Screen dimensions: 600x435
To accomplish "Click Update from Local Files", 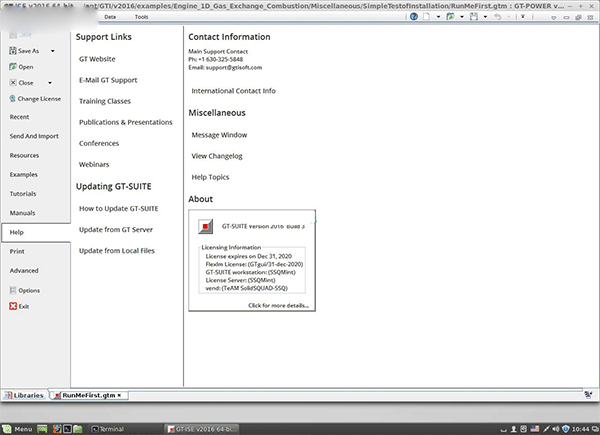I will click(117, 251).
